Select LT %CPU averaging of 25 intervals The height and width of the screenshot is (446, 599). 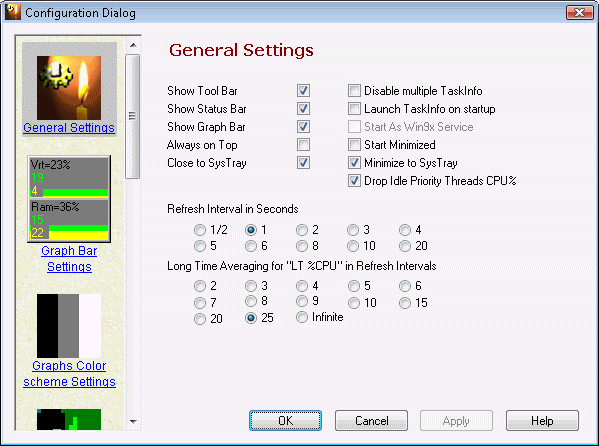click(251, 318)
